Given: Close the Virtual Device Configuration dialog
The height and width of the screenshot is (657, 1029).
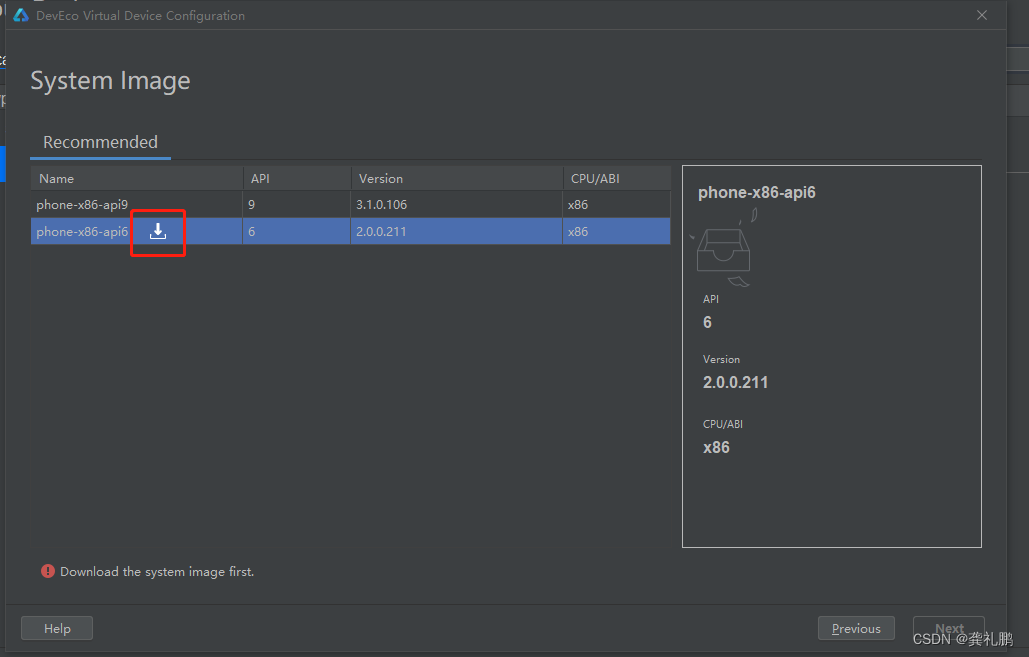Looking at the screenshot, I should 982,15.
